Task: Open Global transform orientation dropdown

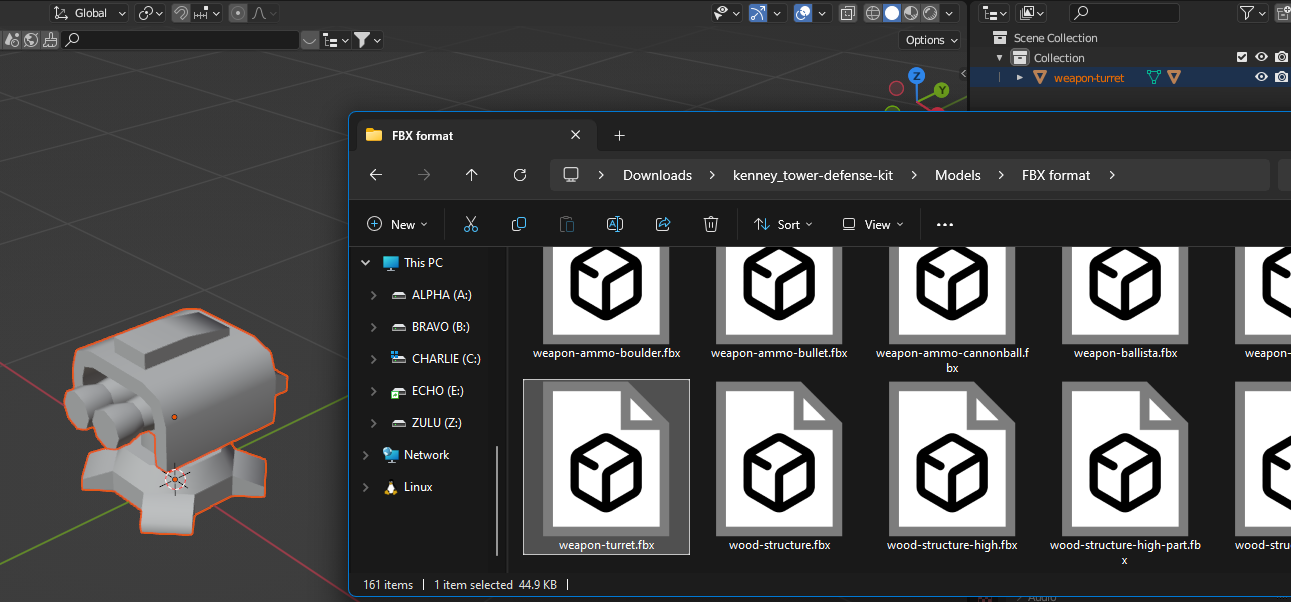Action: [x=90, y=13]
